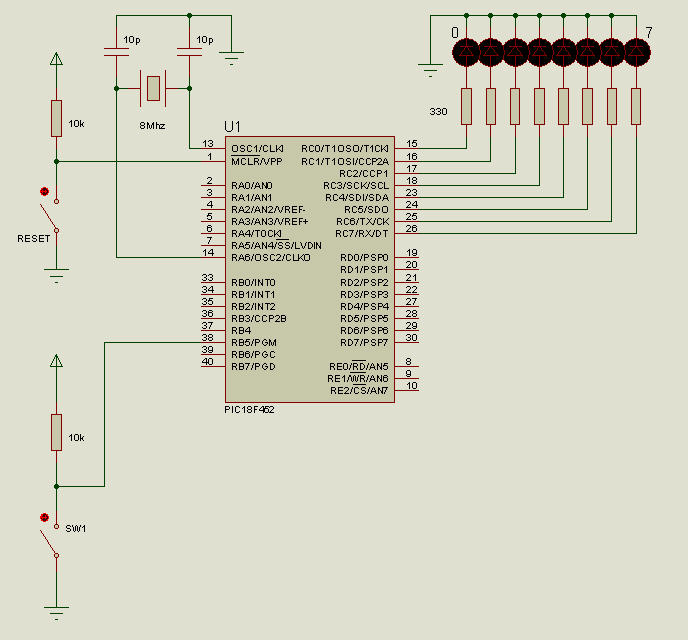This screenshot has width=688, height=640.
Task: Click the PIC18F452 part label
Action: click(x=249, y=410)
